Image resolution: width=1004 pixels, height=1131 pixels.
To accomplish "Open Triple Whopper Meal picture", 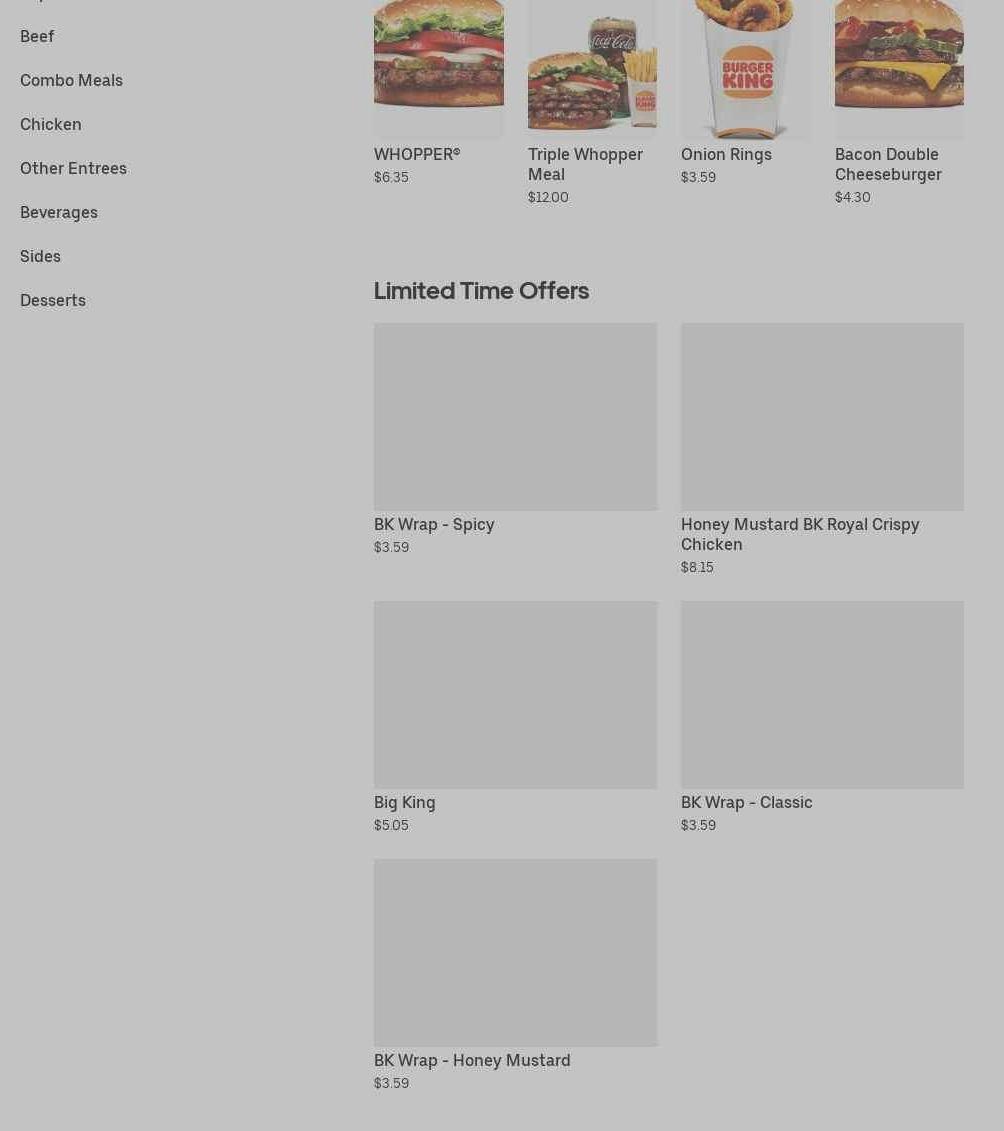I will 592,69.
